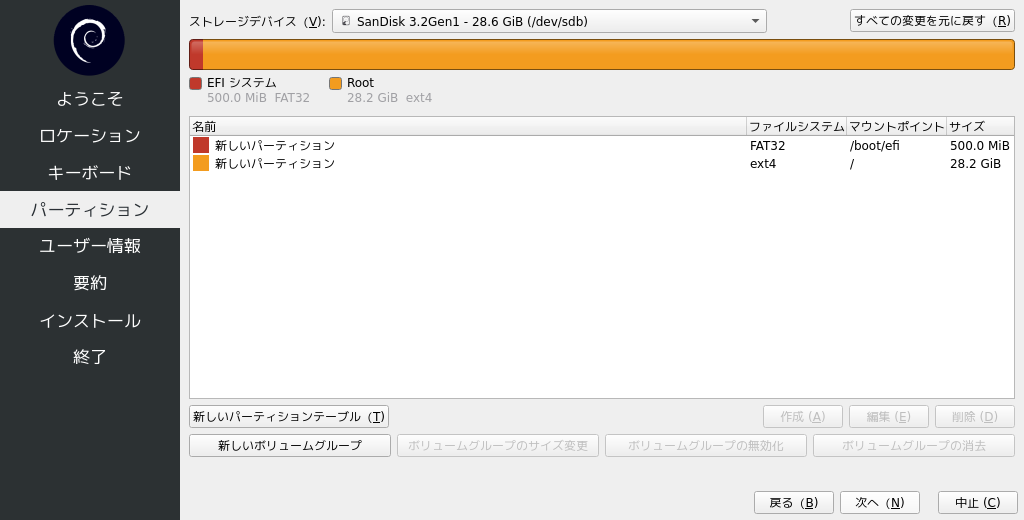
Task: Switch to the キーボード sidebar step
Action: point(89,172)
